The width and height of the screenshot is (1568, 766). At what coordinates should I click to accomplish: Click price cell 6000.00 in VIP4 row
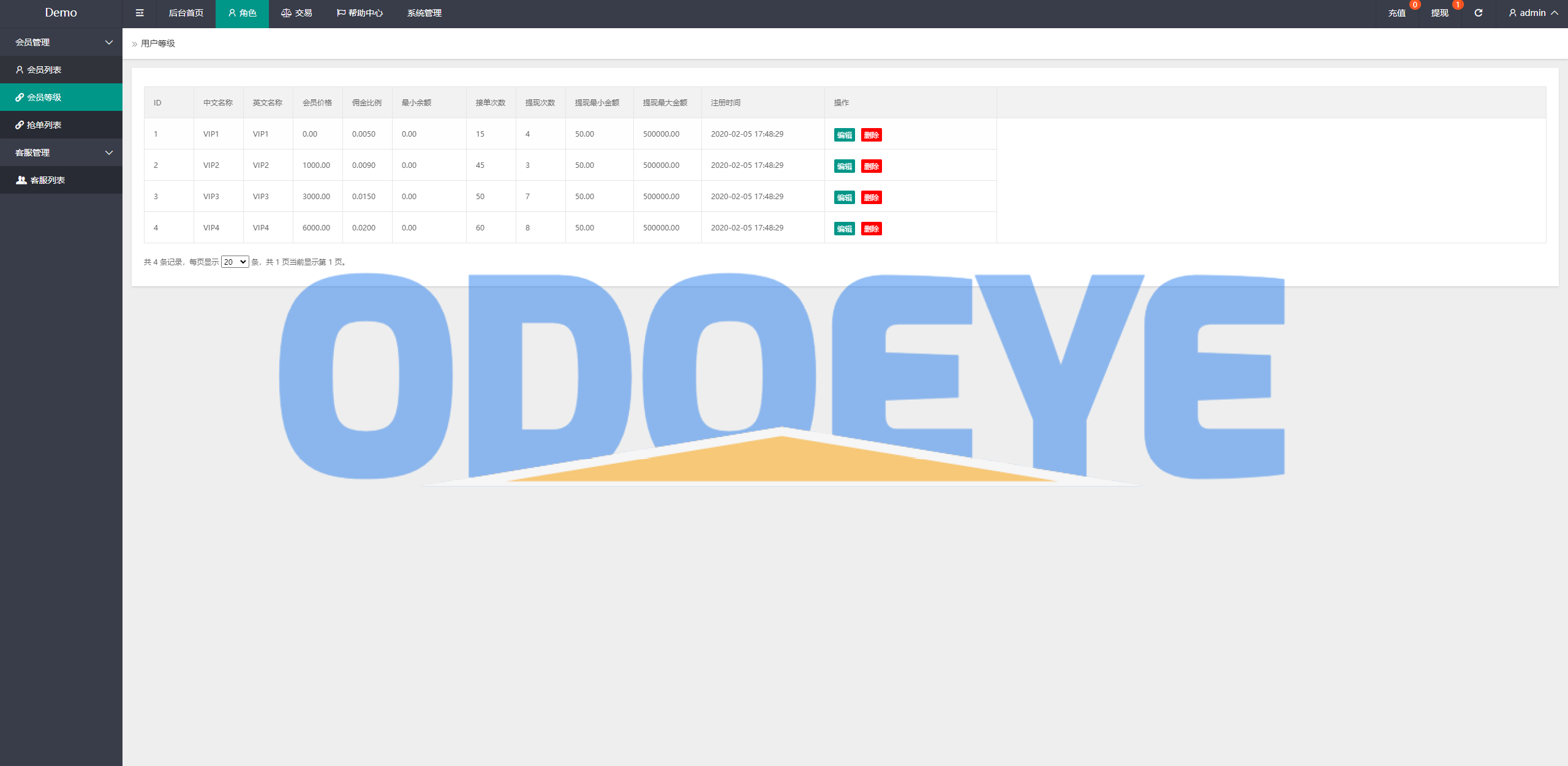pyautogui.click(x=316, y=228)
